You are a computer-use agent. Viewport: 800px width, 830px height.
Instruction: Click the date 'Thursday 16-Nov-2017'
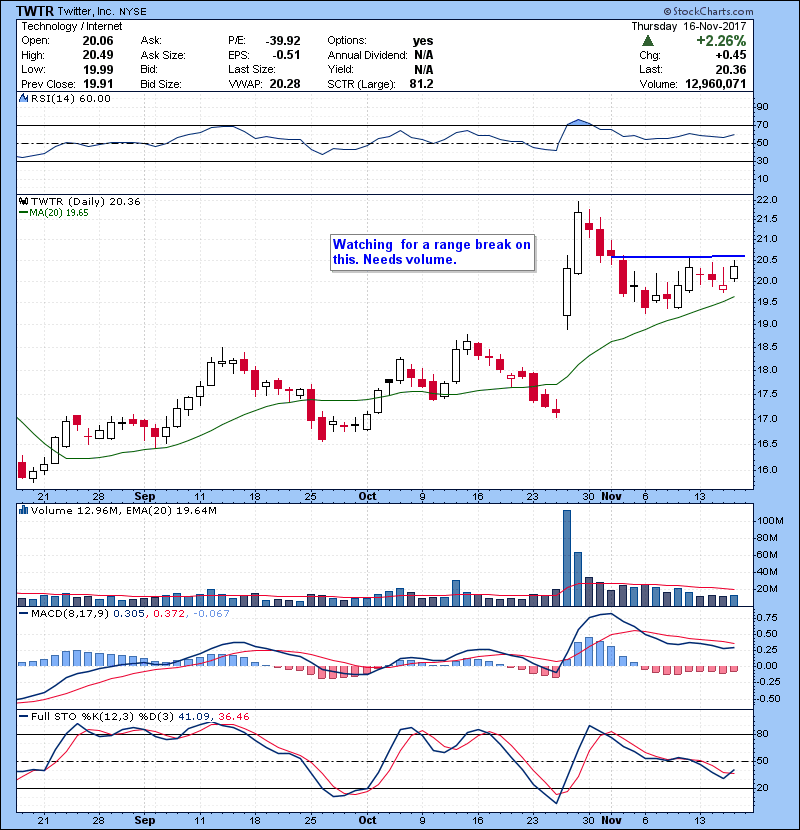pyautogui.click(x=689, y=26)
